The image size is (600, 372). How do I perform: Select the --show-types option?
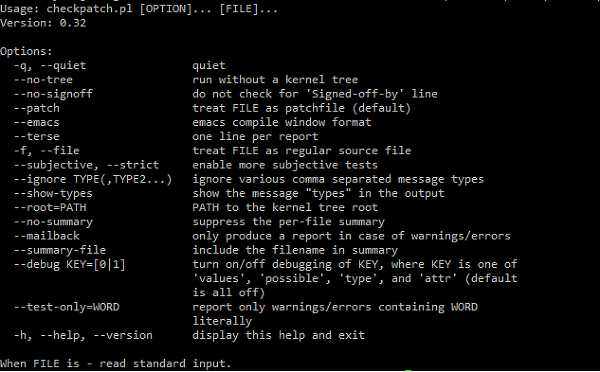[x=53, y=193]
